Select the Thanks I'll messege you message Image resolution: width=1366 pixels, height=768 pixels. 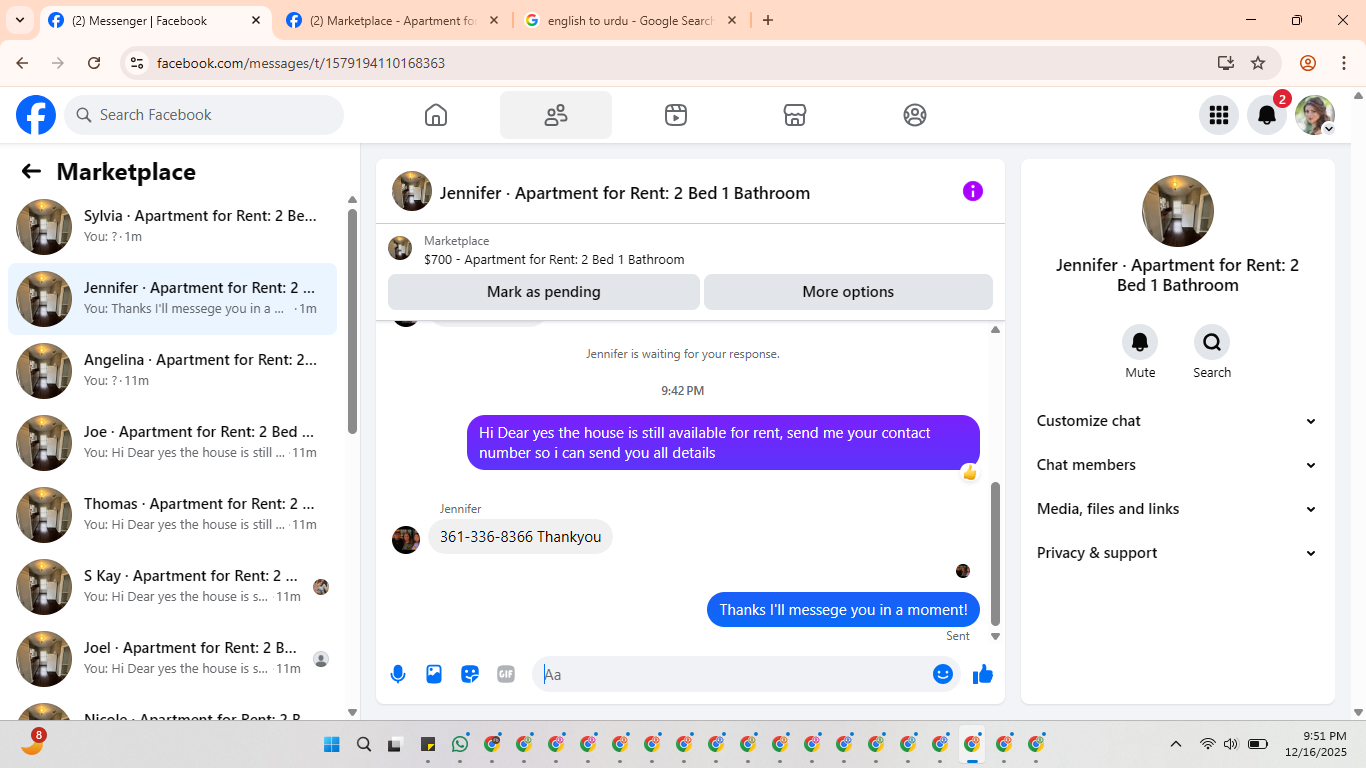tap(843, 610)
